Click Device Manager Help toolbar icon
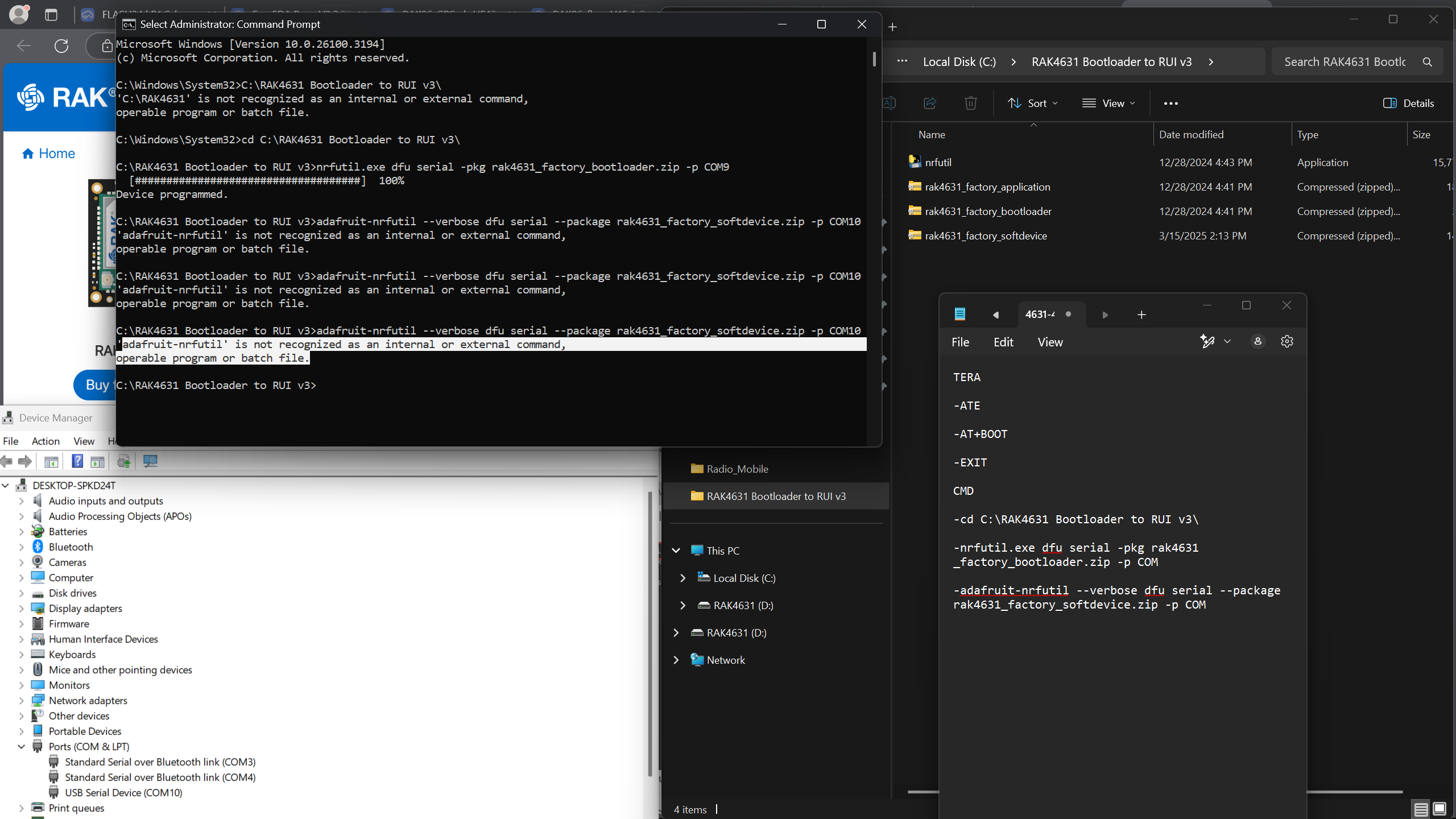This screenshot has width=1456, height=819. coord(77,461)
